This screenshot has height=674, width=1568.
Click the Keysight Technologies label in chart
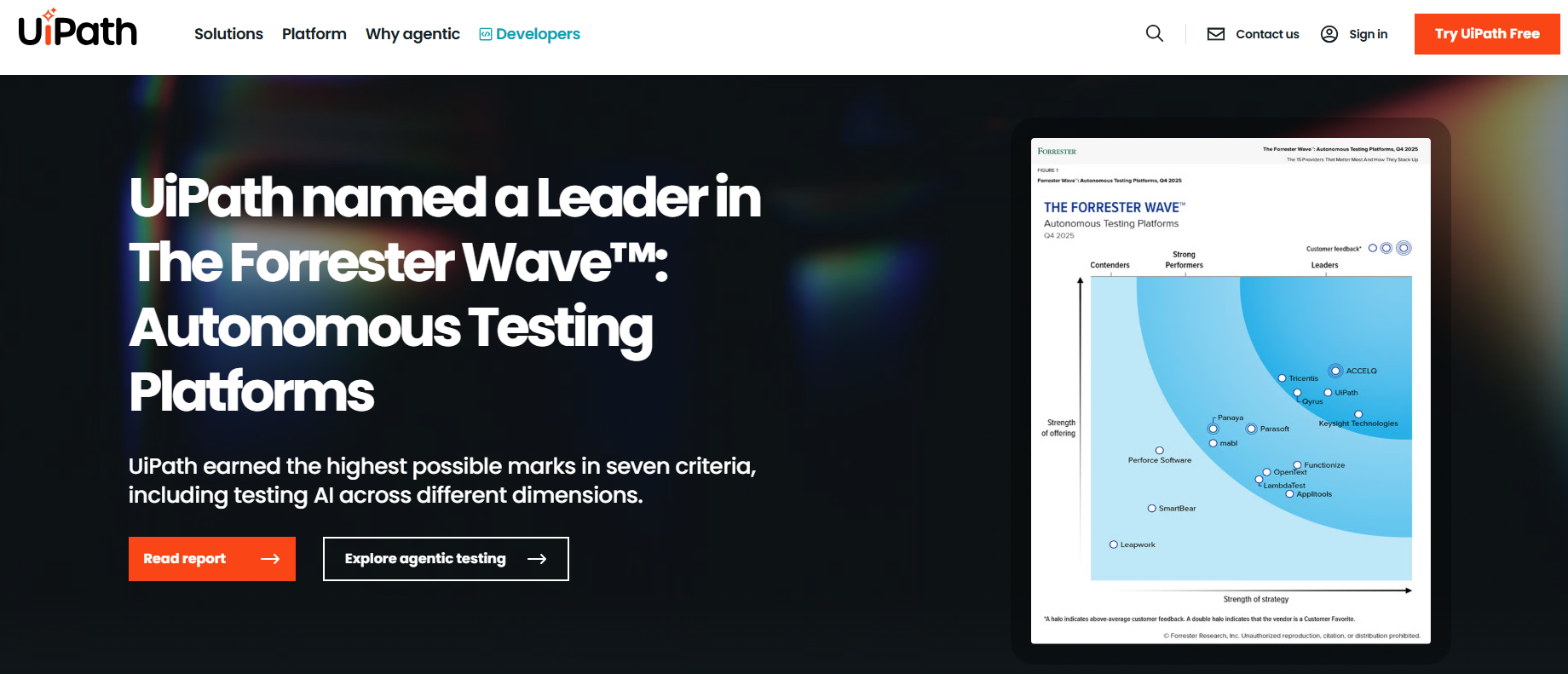1358,423
